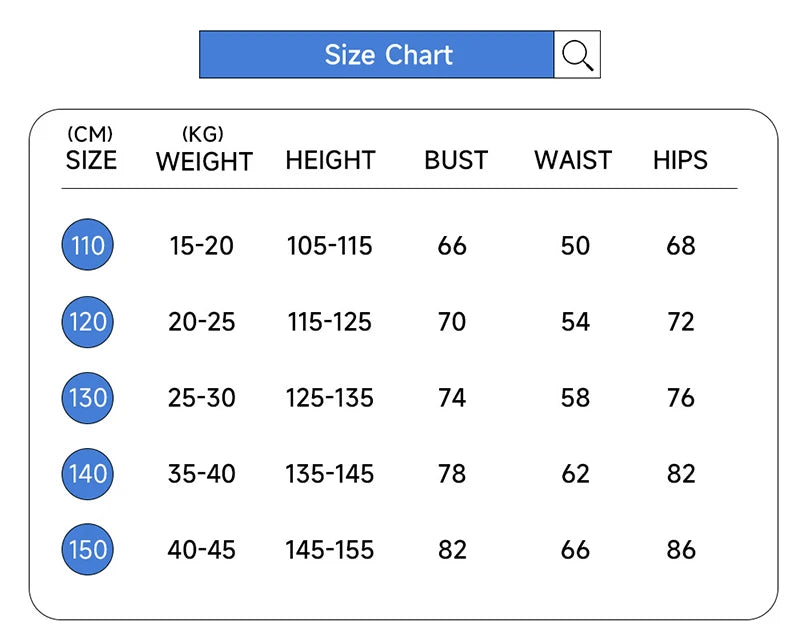Pick the 130 size circle badge
Image resolution: width=800 pixels, height=633 pixels.
click(88, 397)
